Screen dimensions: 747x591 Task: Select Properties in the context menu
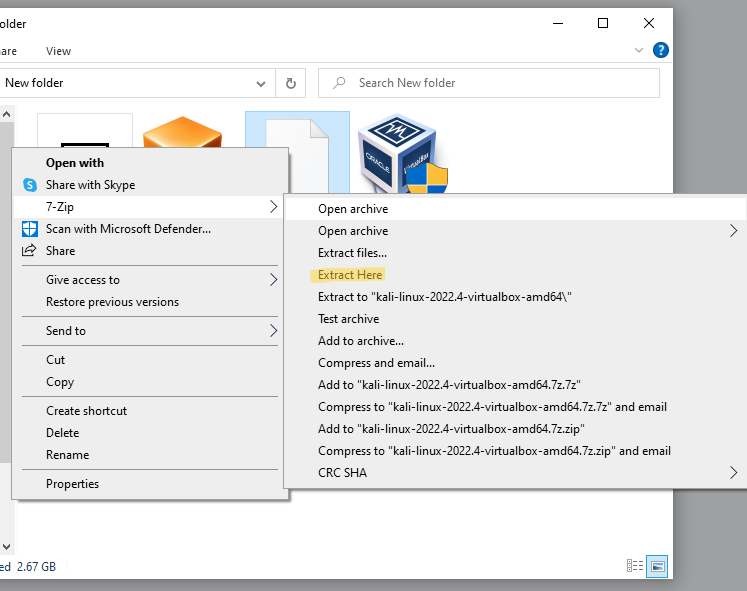72,484
